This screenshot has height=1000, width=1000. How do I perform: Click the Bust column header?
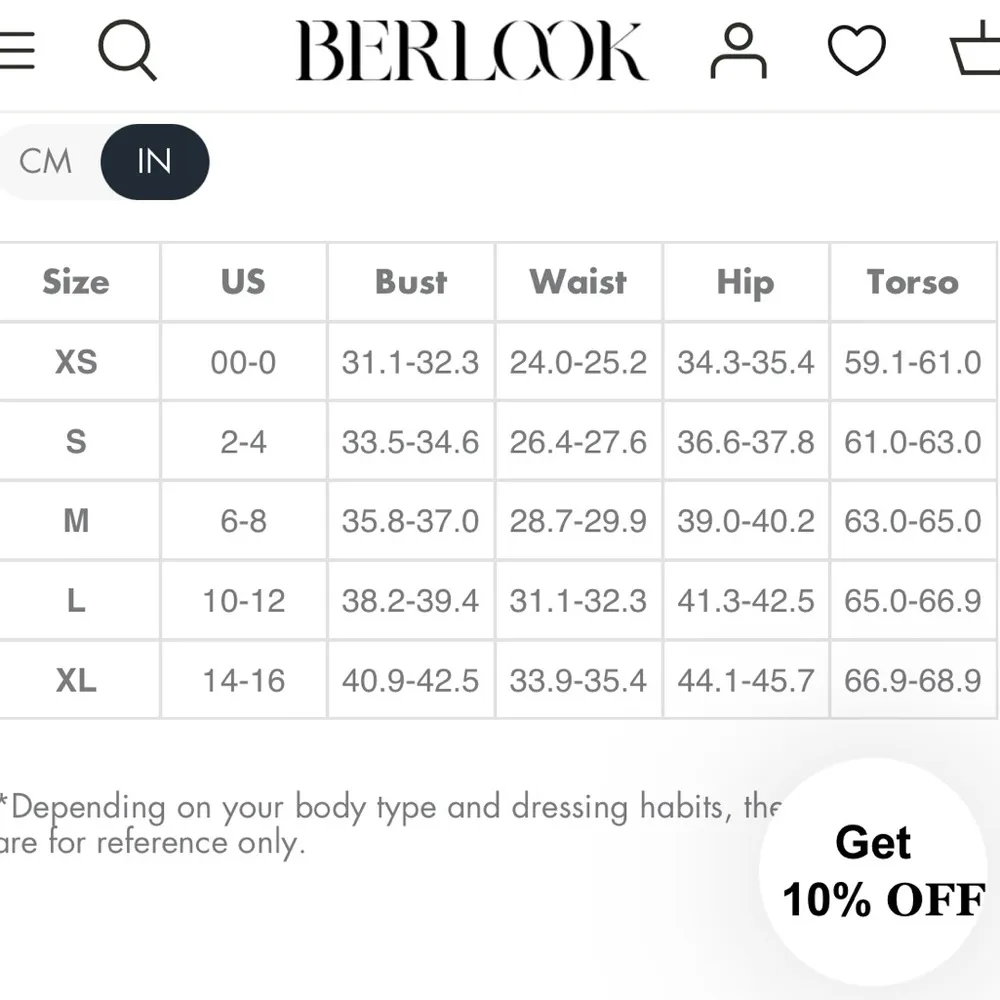[410, 282]
